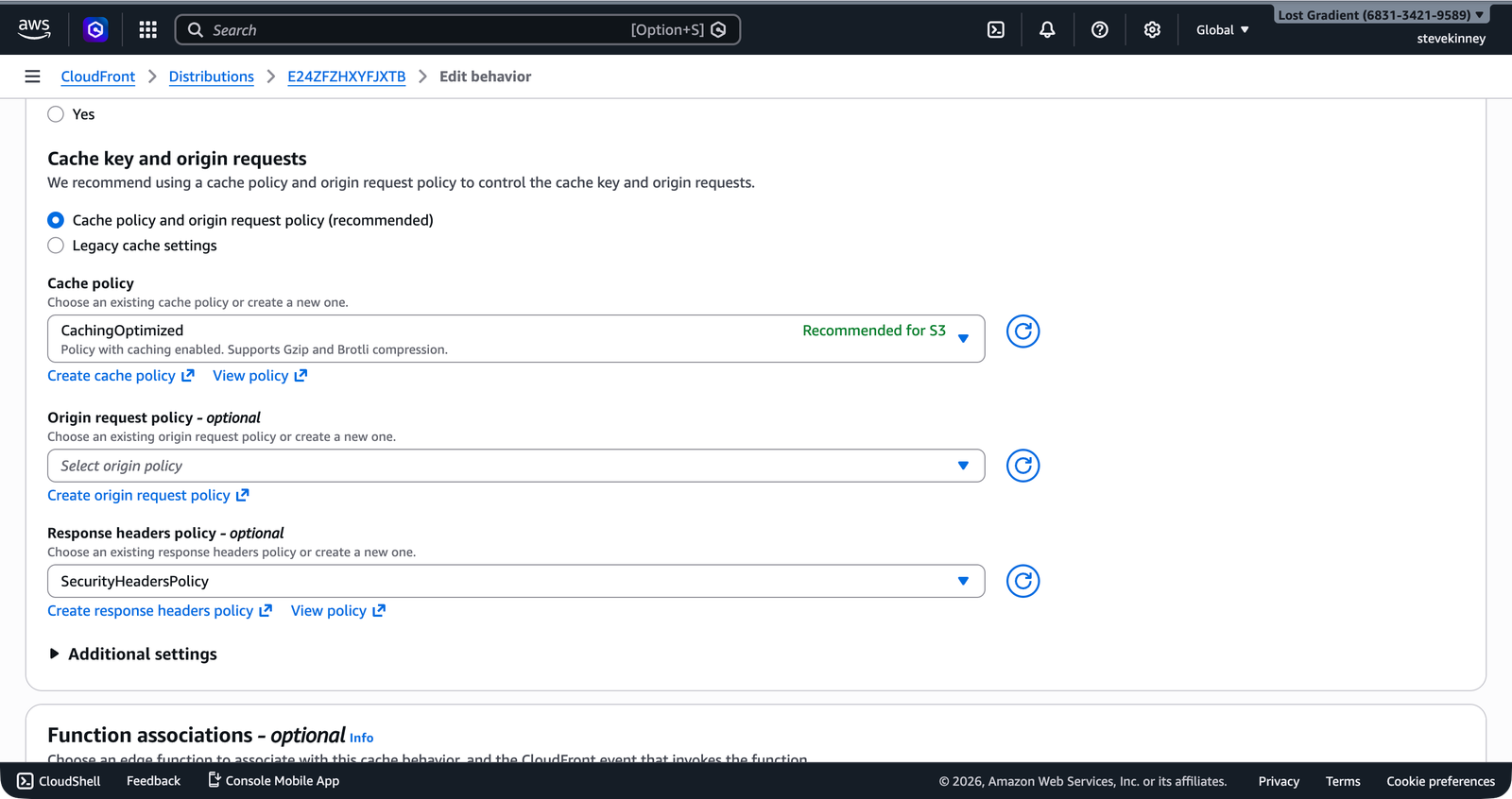Open Cookie preferences

(1440, 781)
